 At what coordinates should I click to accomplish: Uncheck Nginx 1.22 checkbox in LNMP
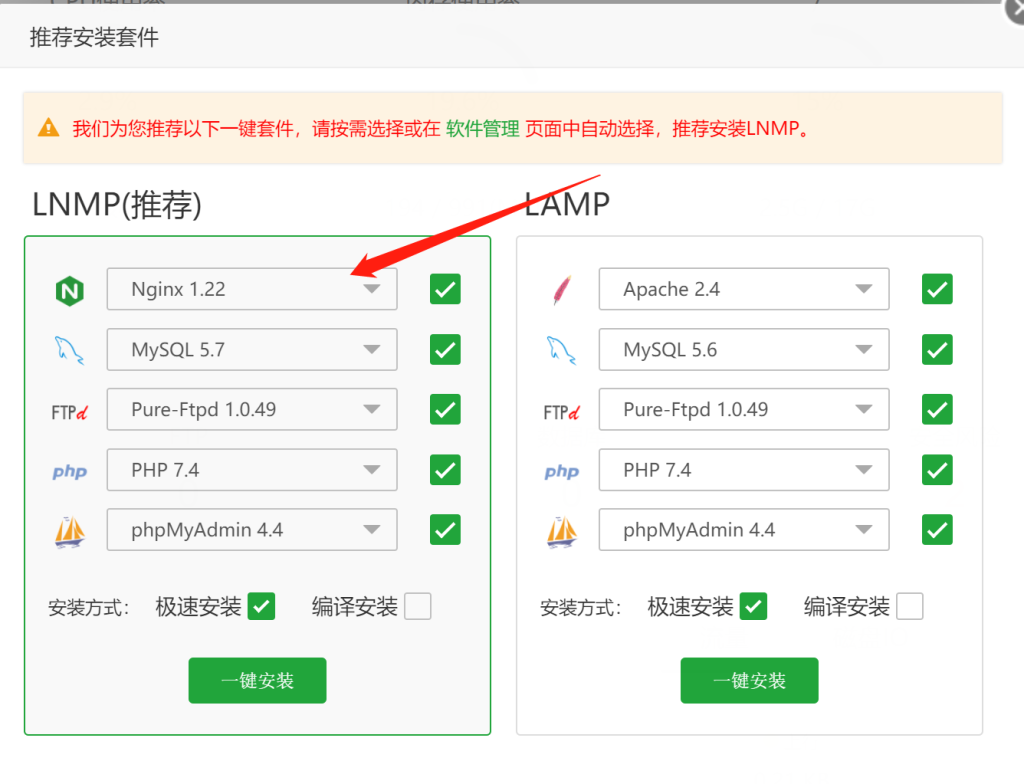[445, 289]
